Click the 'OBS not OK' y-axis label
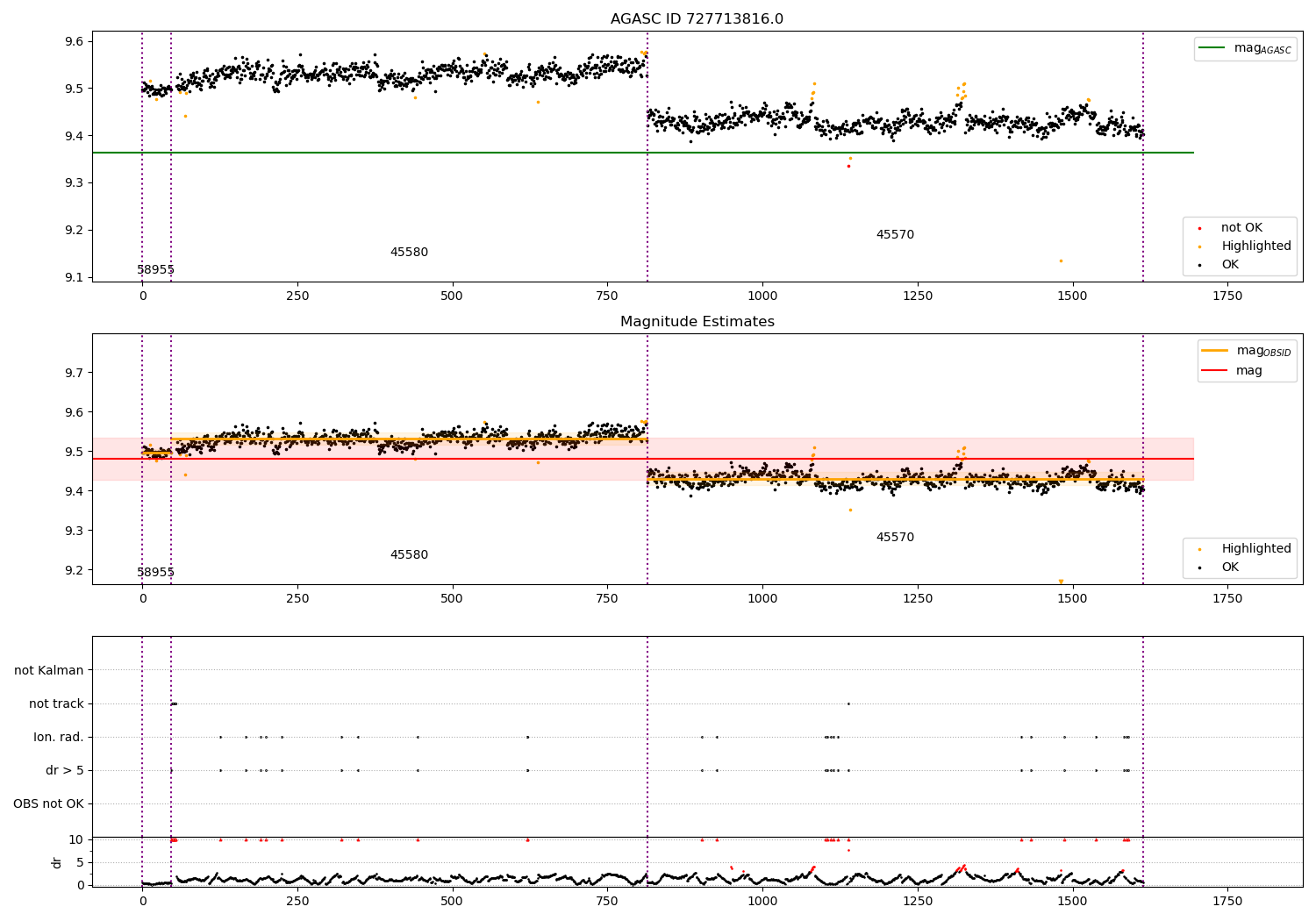 (48, 803)
